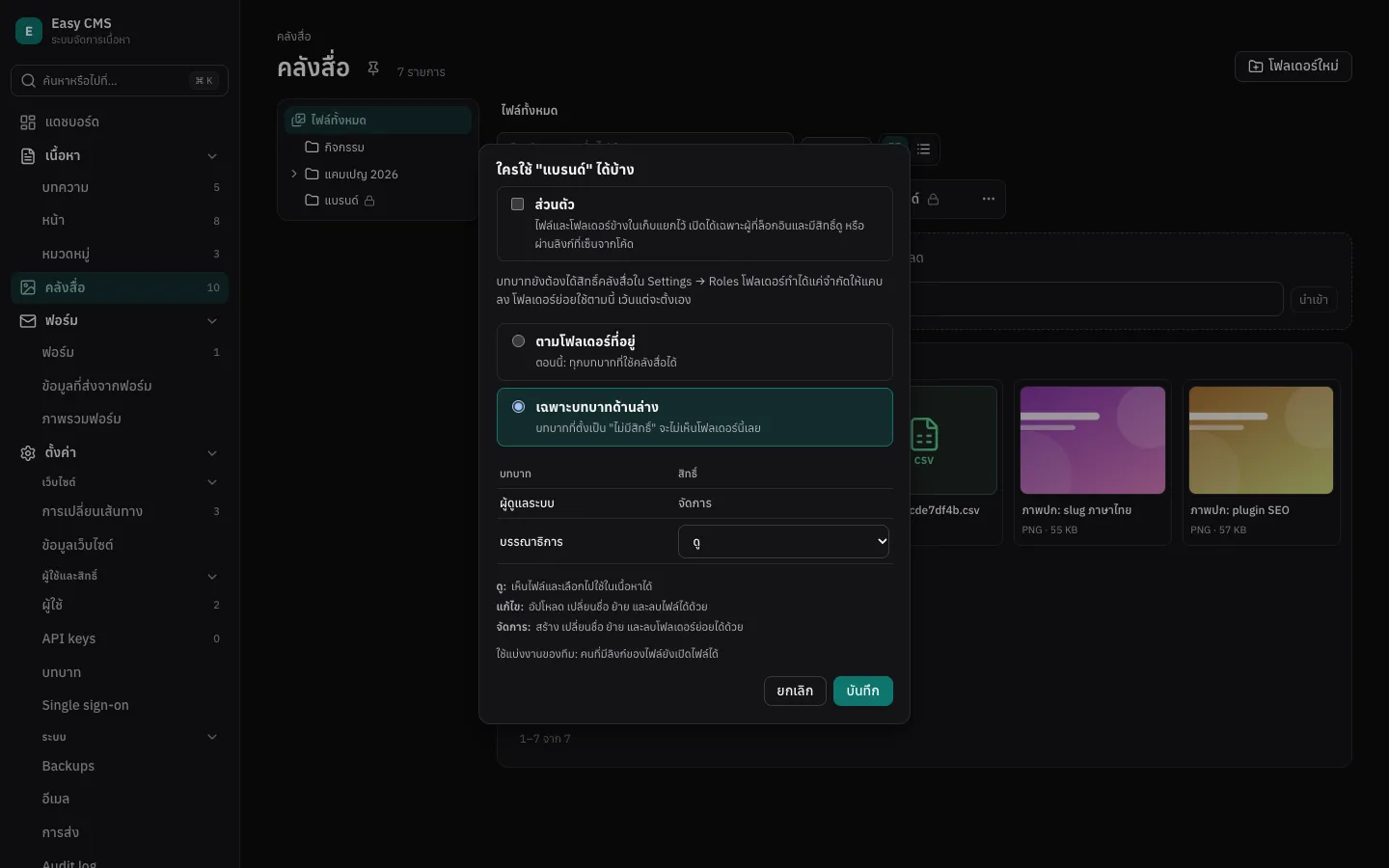The height and width of the screenshot is (868, 1389).
Task: Click the ผู้ดูแลระบบ role row text
Action: pos(527,503)
